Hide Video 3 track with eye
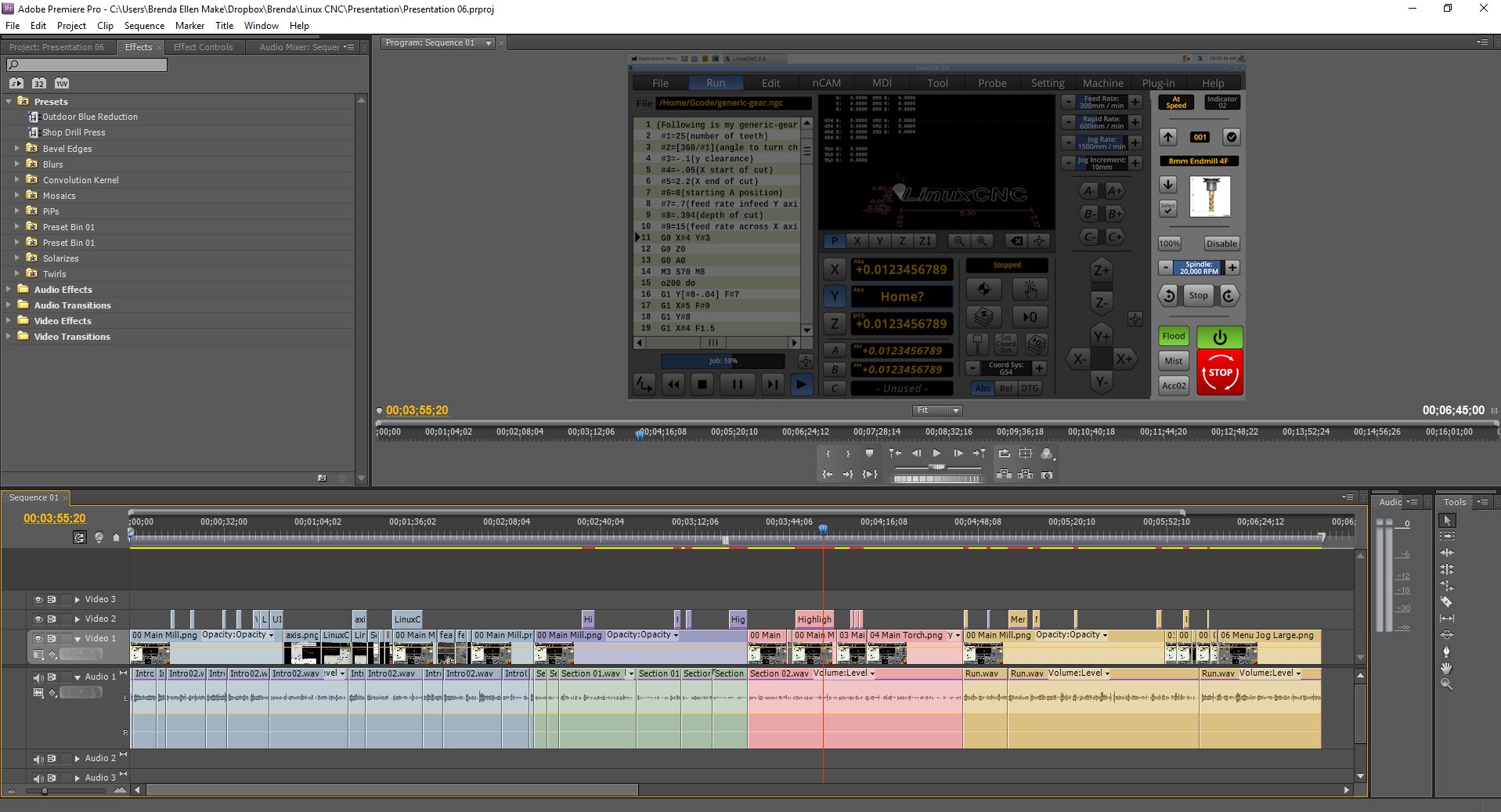This screenshot has width=1501, height=812. 38,600
